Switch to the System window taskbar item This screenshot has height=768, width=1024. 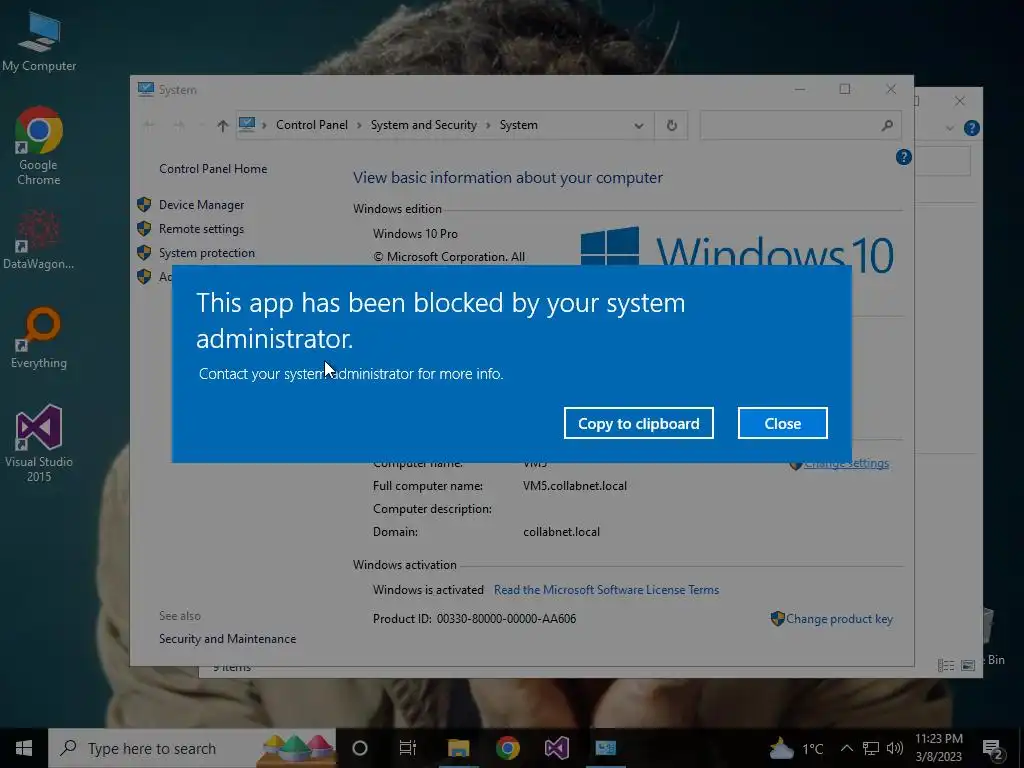(605, 748)
